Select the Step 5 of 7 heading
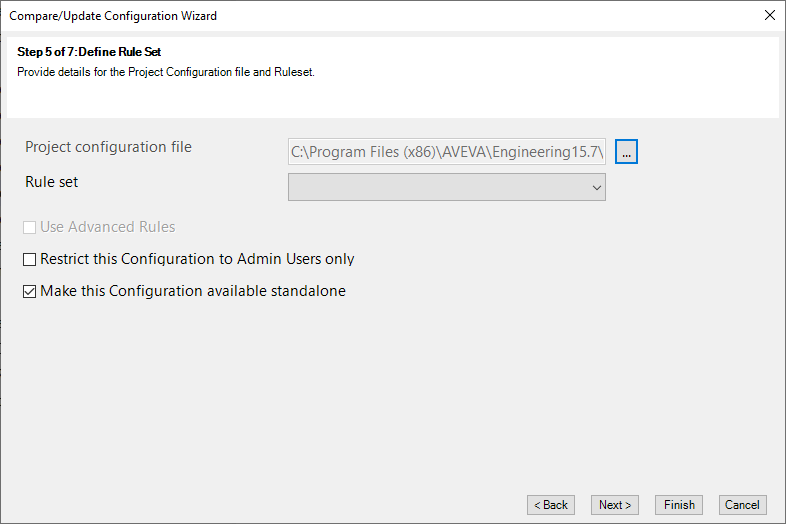Image resolution: width=786 pixels, height=524 pixels. (89, 52)
